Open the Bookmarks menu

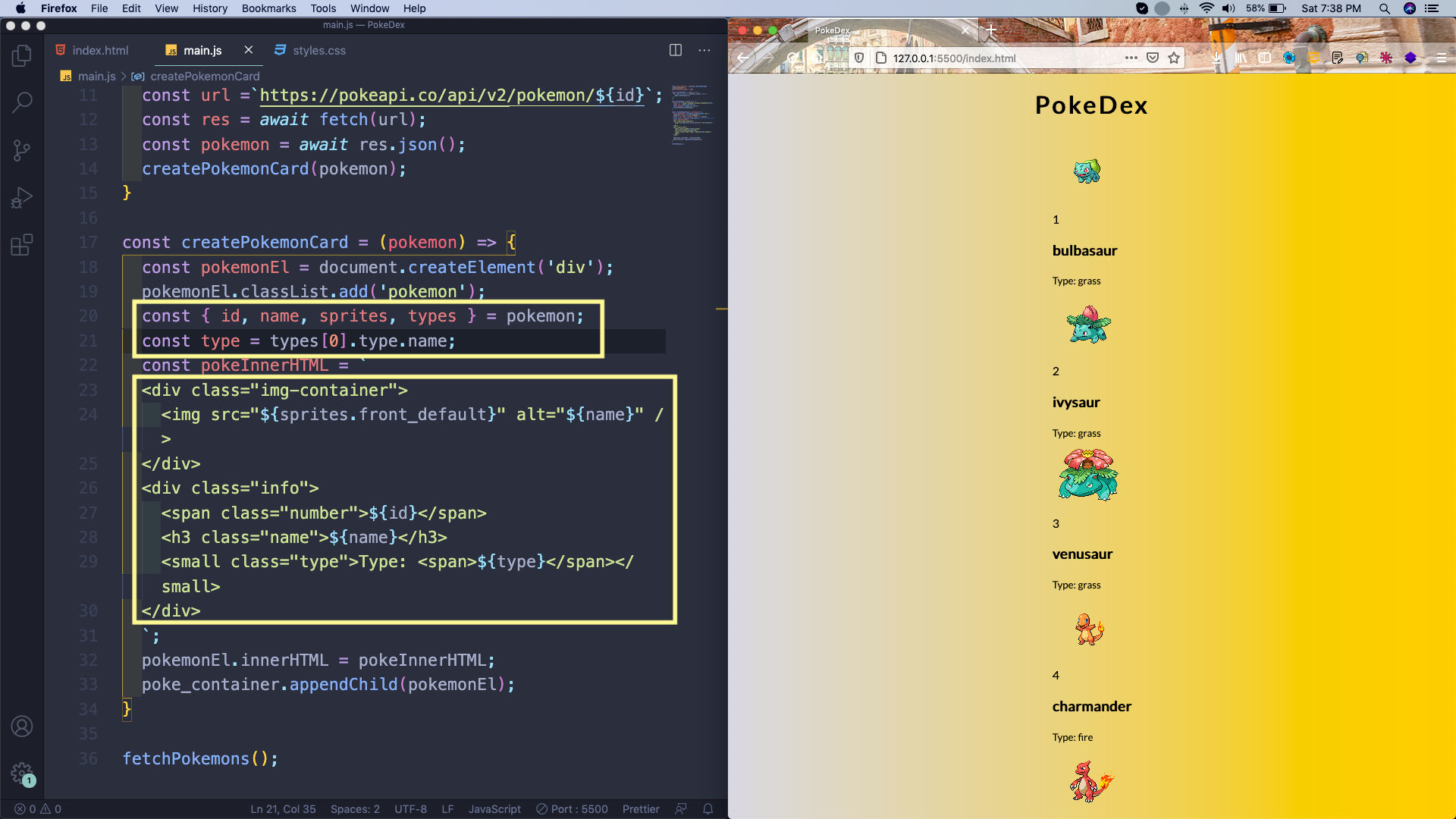268,8
